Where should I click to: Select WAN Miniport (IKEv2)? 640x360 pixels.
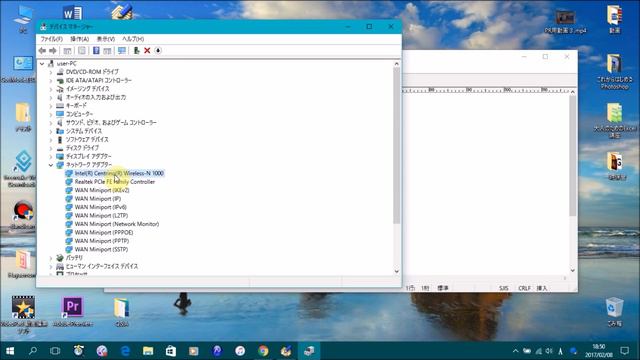(102, 190)
